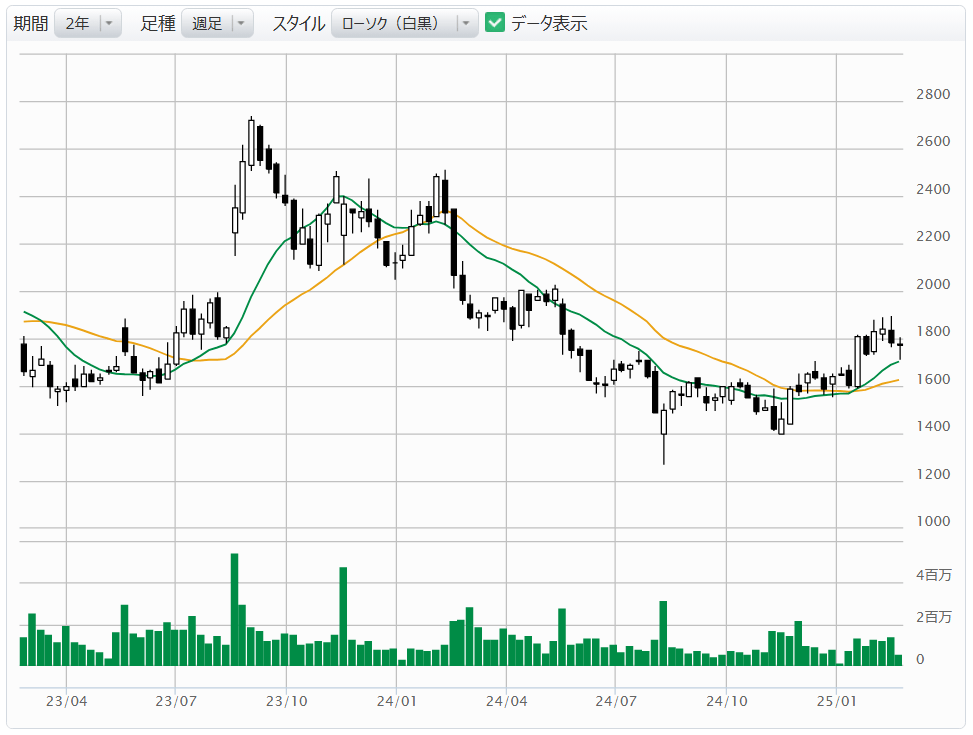The height and width of the screenshot is (735, 973).
Task: Click the 期間 label text
Action: click(x=30, y=24)
